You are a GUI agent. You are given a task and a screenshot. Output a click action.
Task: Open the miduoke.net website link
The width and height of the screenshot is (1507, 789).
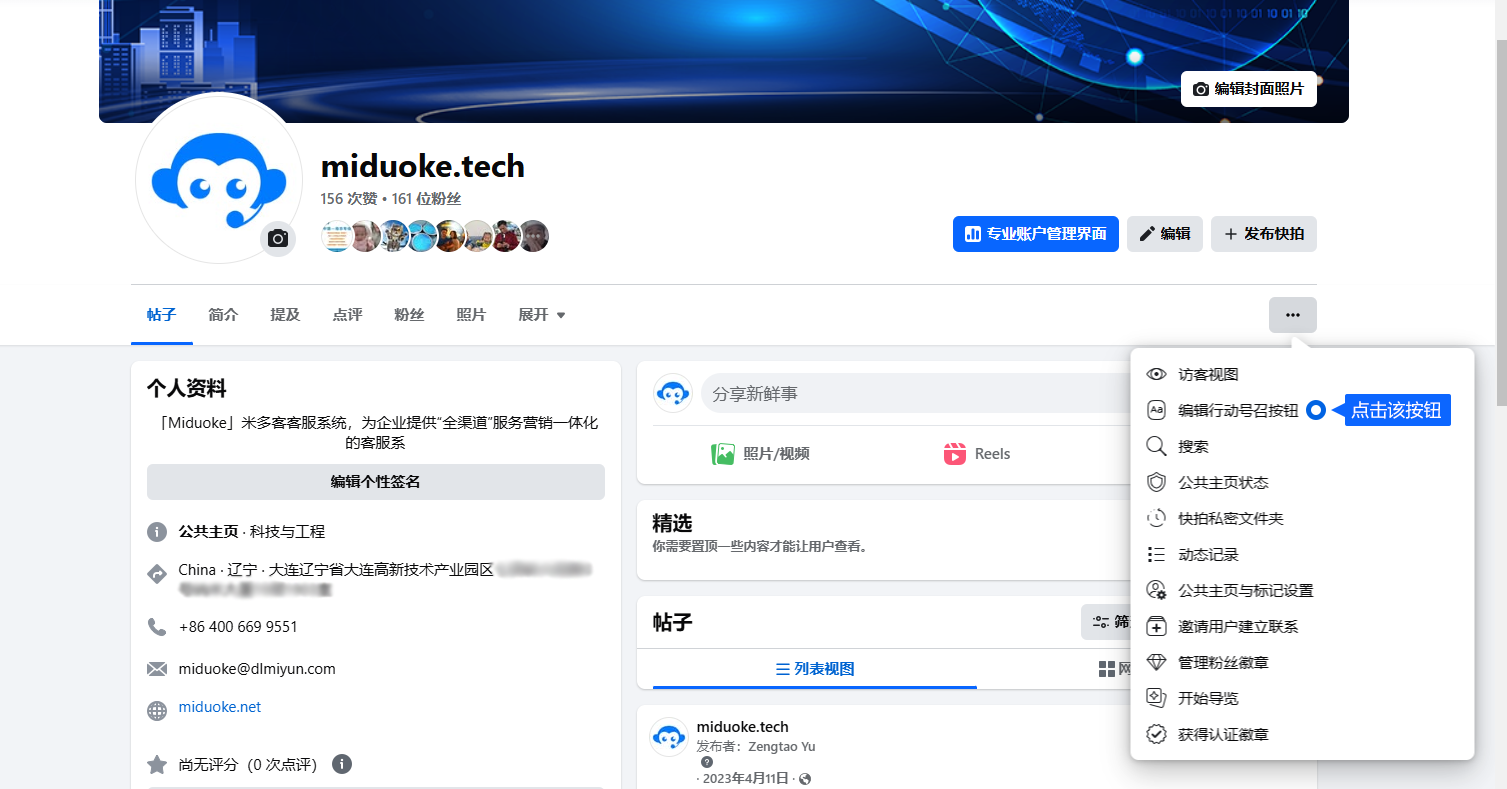click(220, 707)
